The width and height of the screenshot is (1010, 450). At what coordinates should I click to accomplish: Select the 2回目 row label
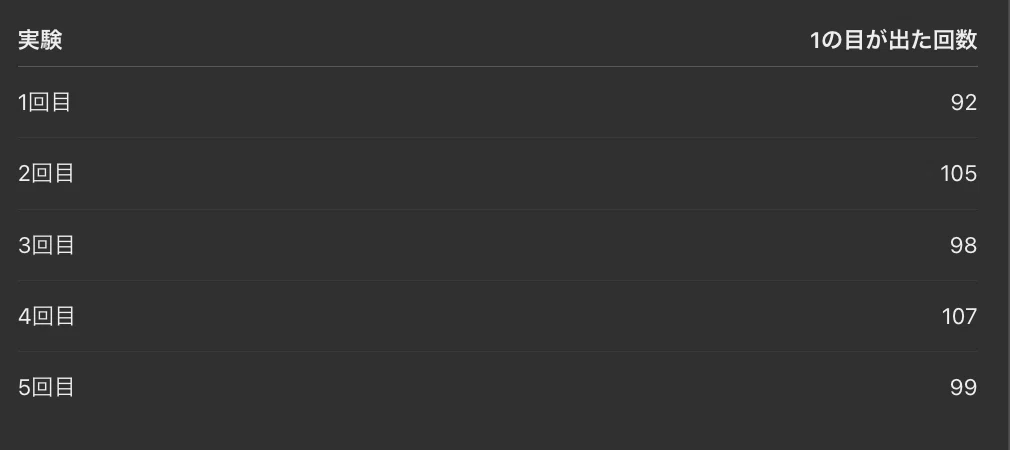click(x=46, y=174)
